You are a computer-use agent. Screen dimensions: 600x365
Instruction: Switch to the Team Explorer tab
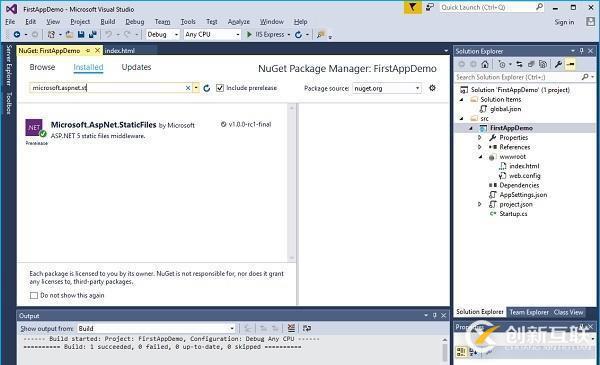(529, 312)
